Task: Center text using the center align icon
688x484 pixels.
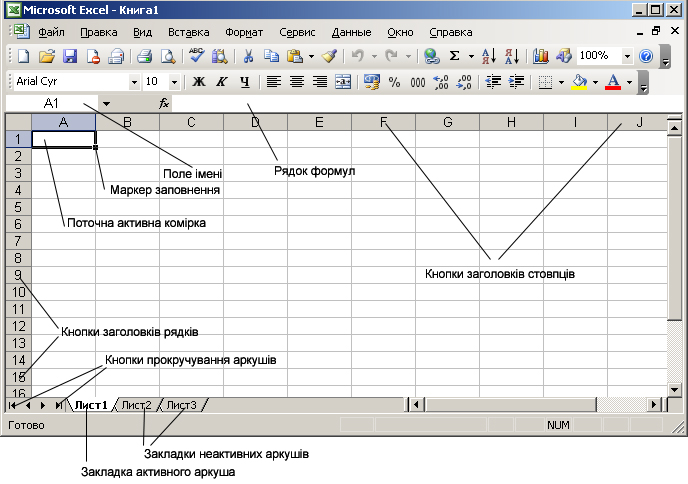Action: tap(297, 82)
